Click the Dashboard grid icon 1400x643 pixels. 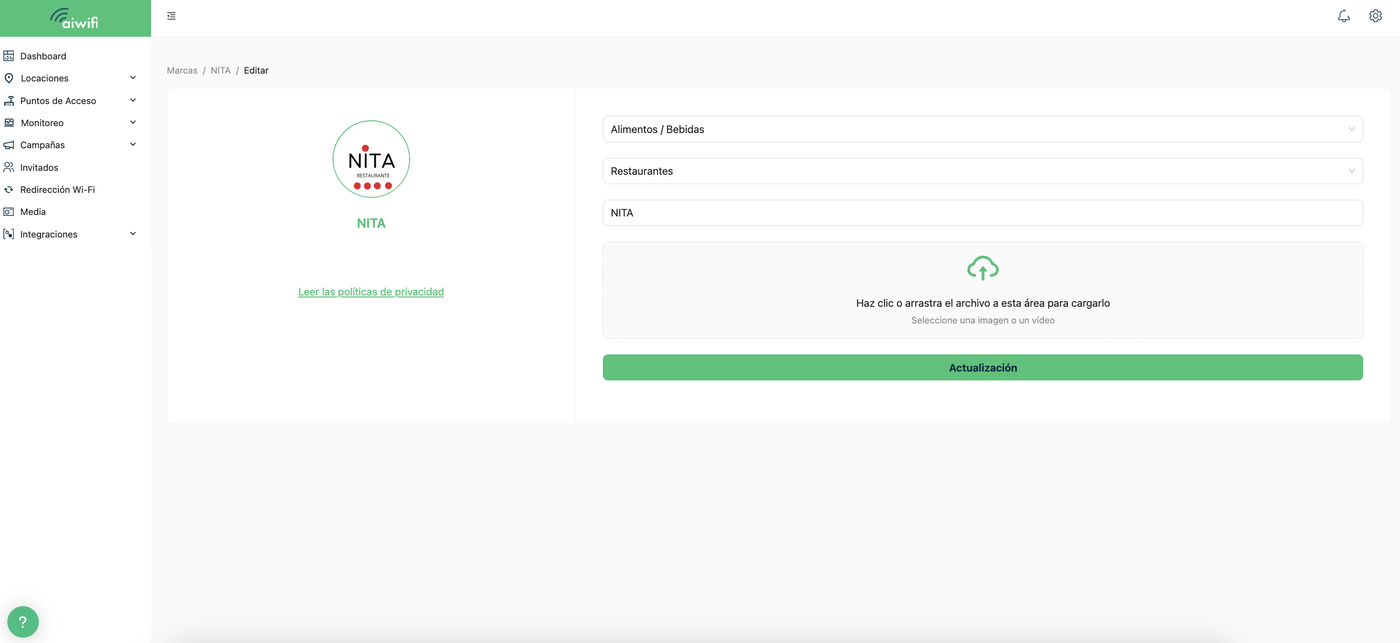9,56
